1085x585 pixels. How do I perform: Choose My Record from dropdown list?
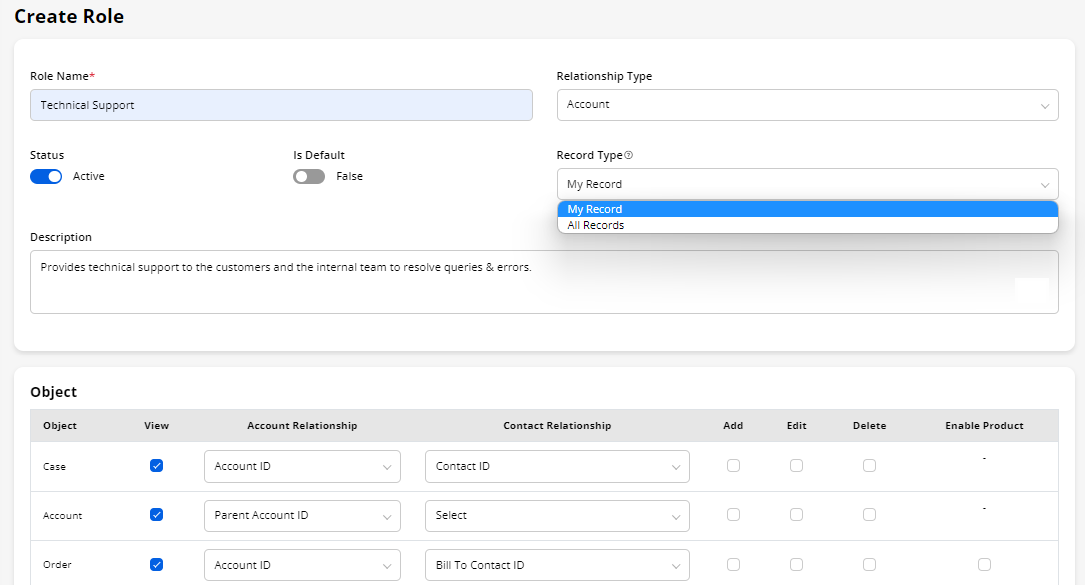click(x=595, y=209)
